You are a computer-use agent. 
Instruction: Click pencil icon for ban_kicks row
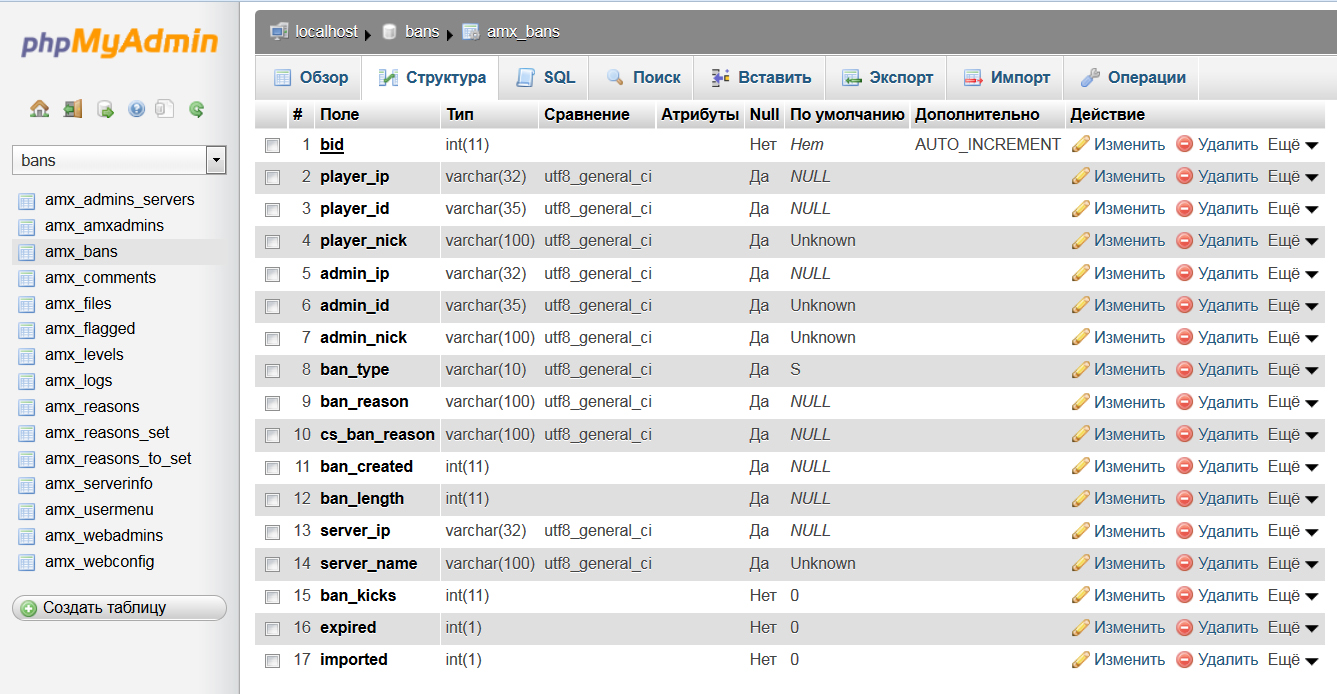1080,595
